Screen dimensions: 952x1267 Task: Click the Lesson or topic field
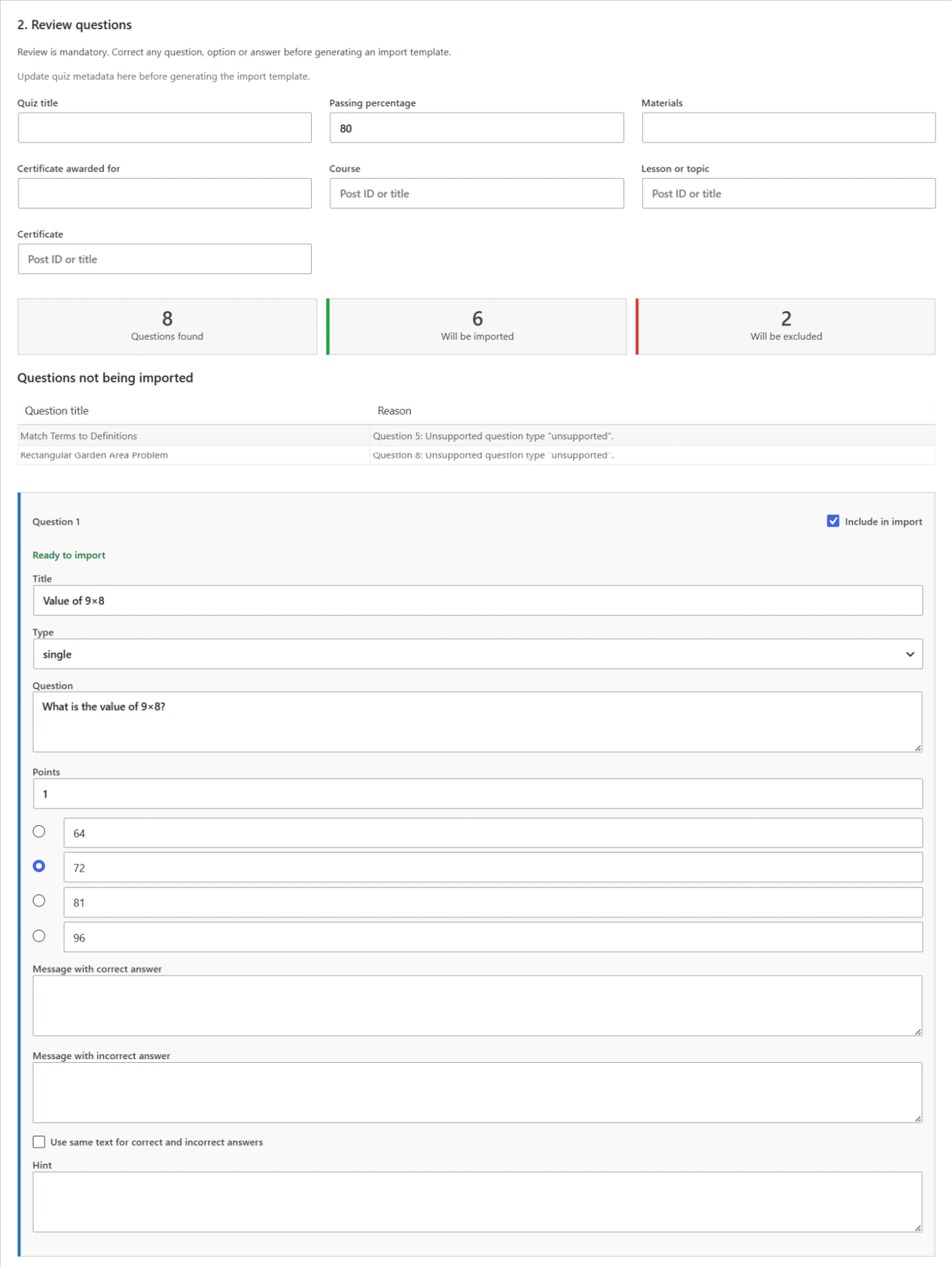pos(788,193)
